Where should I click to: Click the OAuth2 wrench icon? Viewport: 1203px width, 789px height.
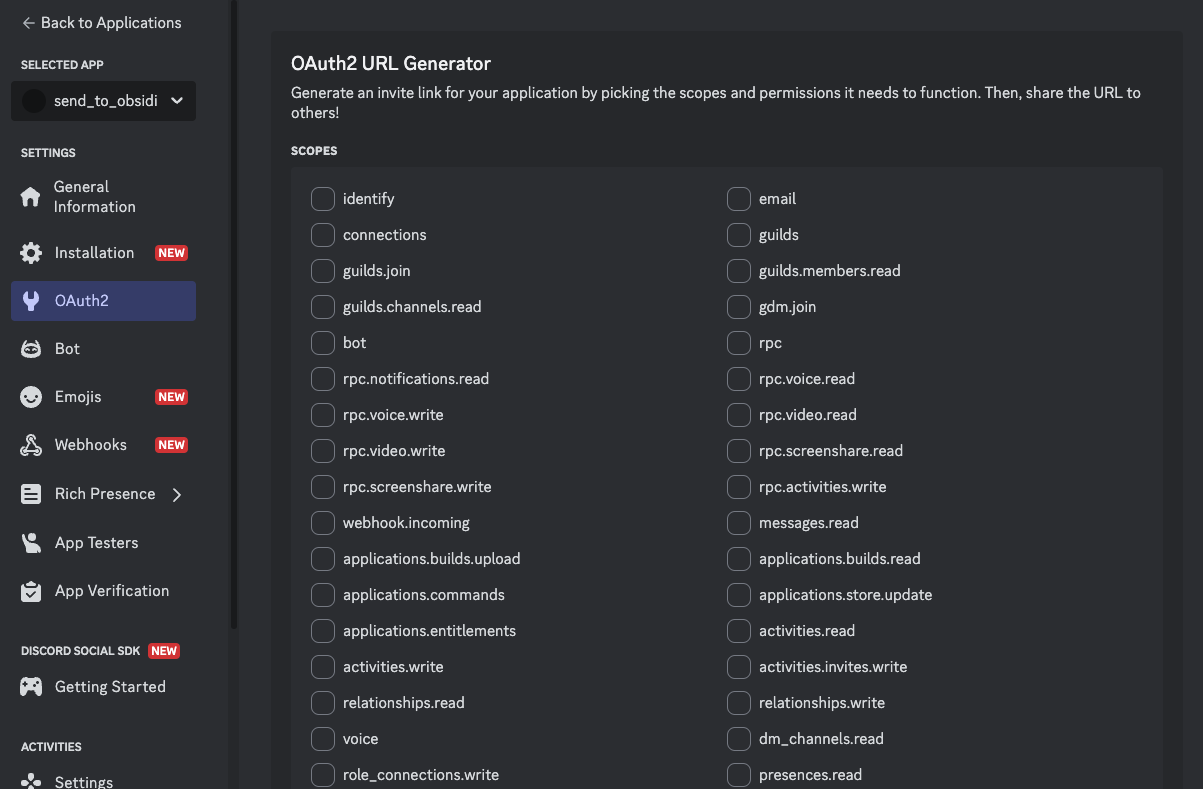click(31, 301)
